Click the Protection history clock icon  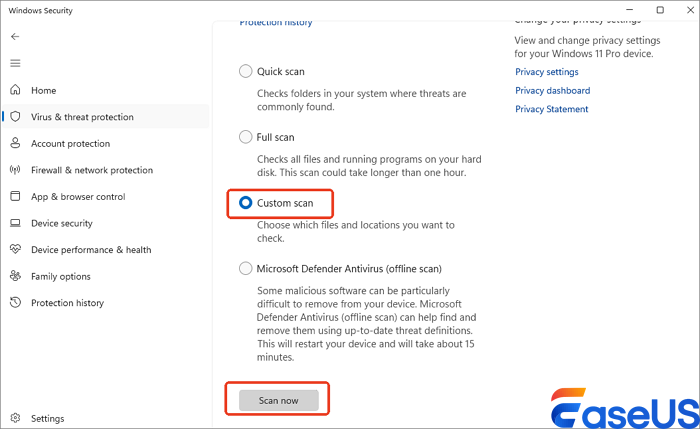tap(15, 302)
